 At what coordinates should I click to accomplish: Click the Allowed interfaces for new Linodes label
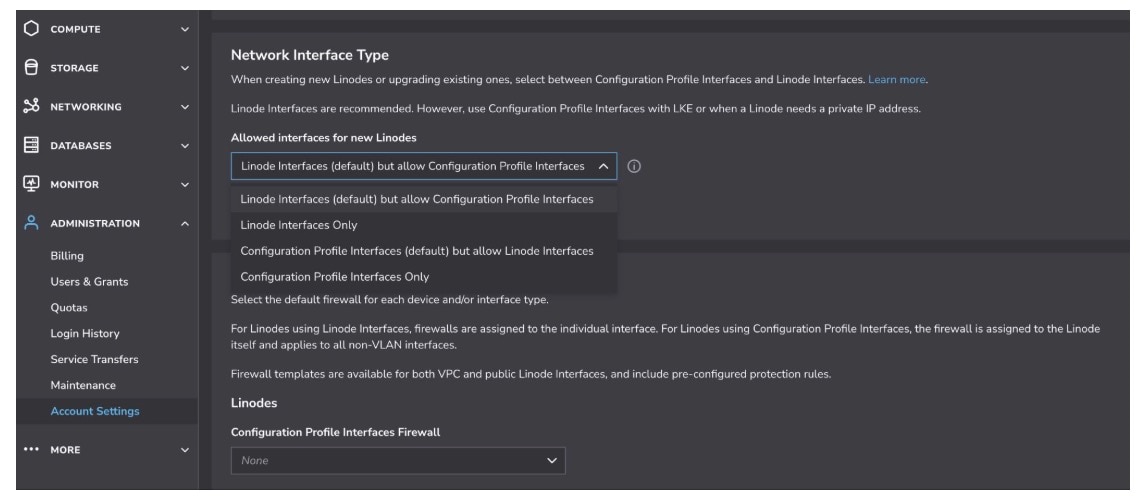(324, 138)
